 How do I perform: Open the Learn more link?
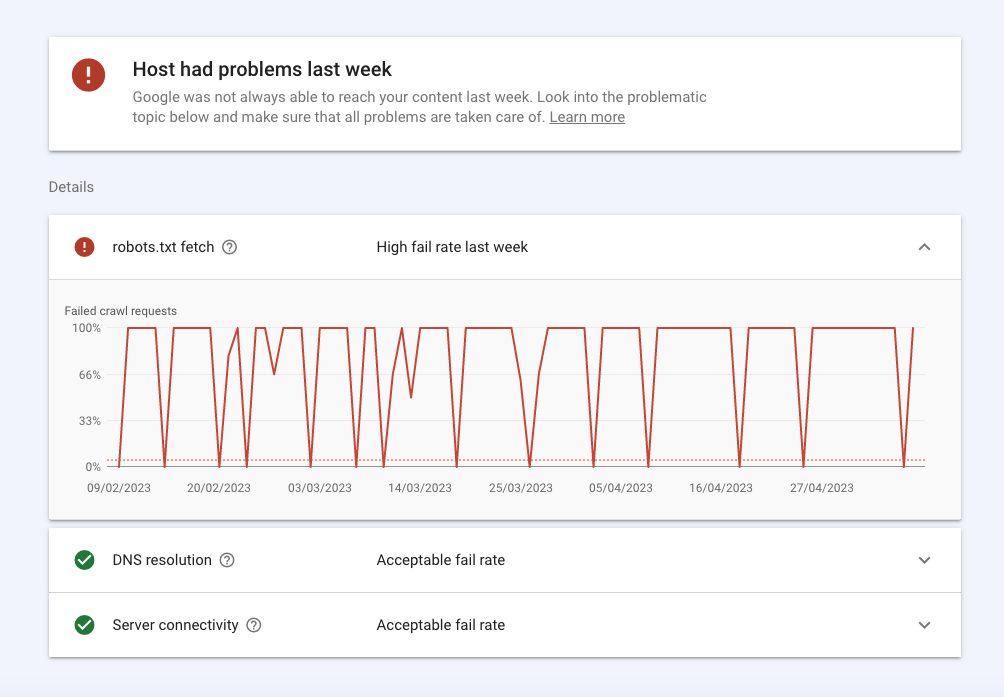coord(587,117)
